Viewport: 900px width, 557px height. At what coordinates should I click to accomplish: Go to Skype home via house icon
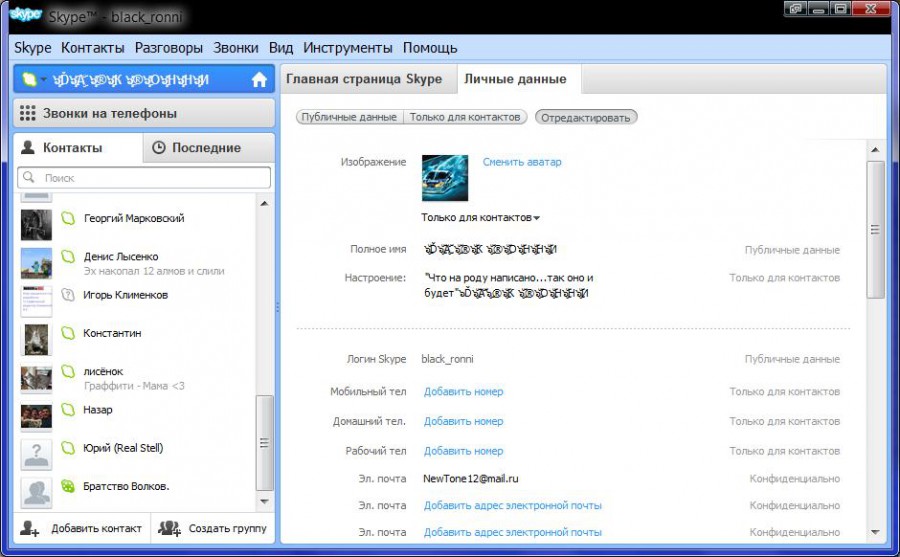[259, 79]
